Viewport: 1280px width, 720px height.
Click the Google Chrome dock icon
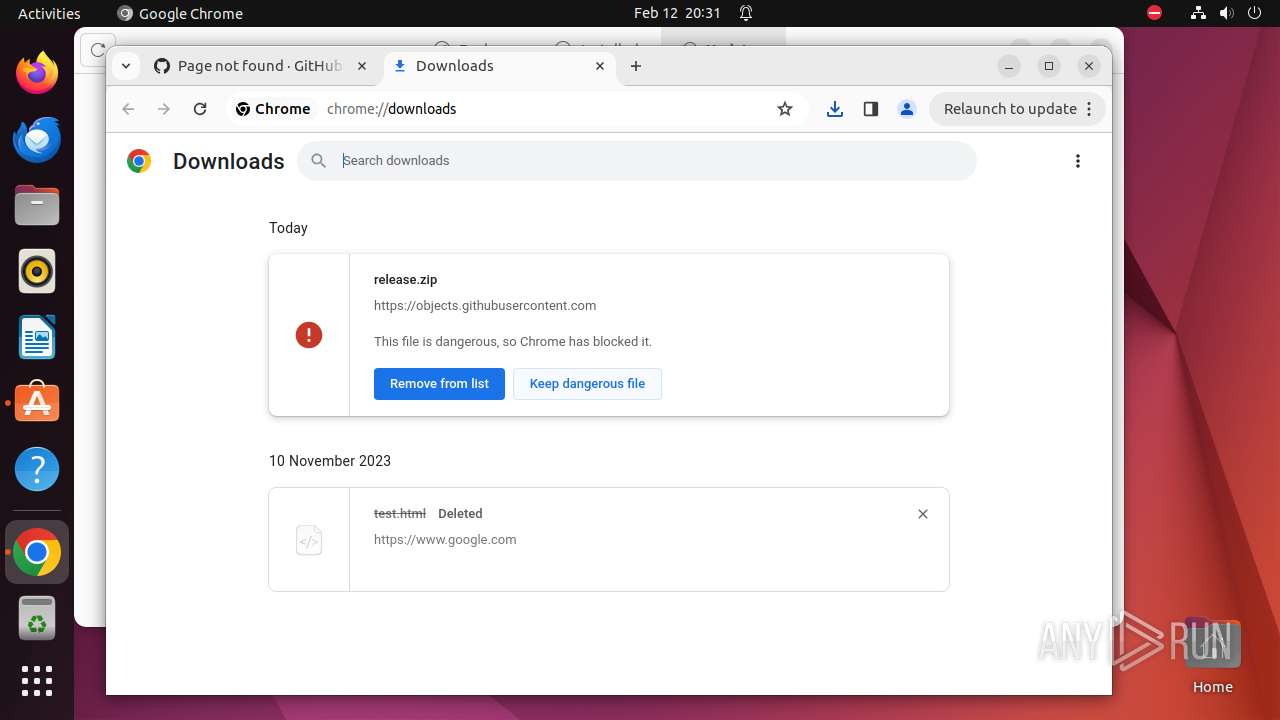(x=37, y=552)
